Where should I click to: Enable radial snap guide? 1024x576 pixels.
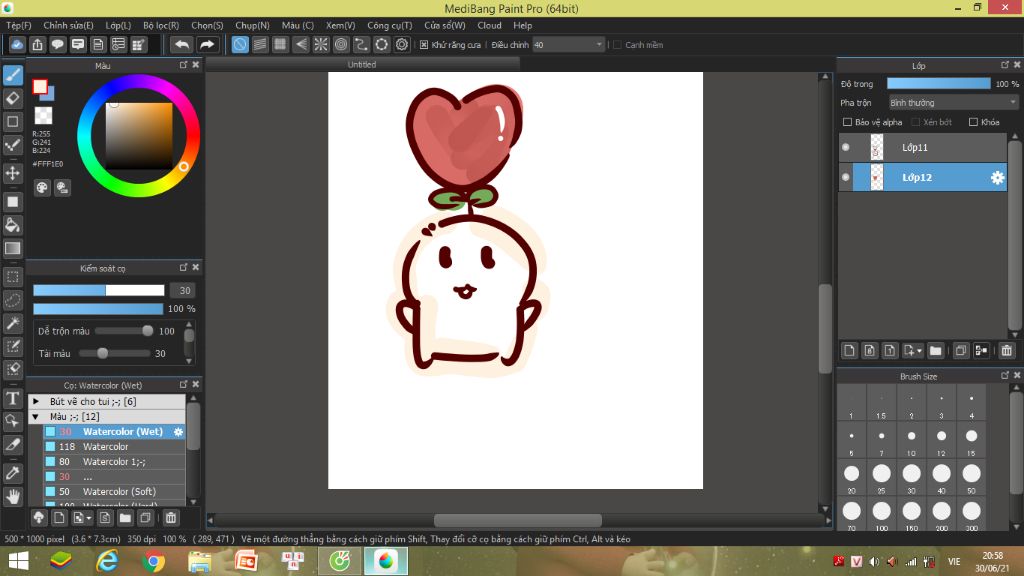(321, 44)
